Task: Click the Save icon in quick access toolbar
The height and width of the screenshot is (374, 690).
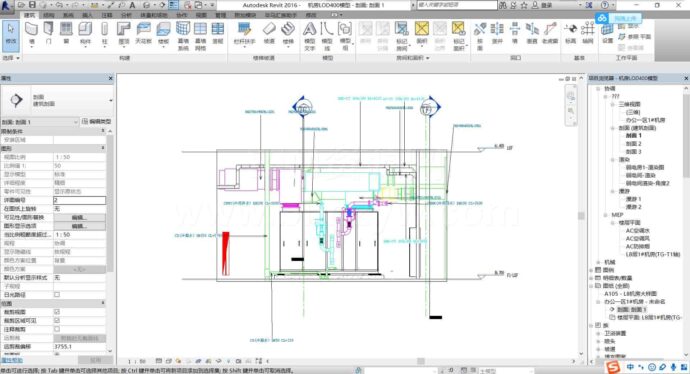Action: point(32,5)
